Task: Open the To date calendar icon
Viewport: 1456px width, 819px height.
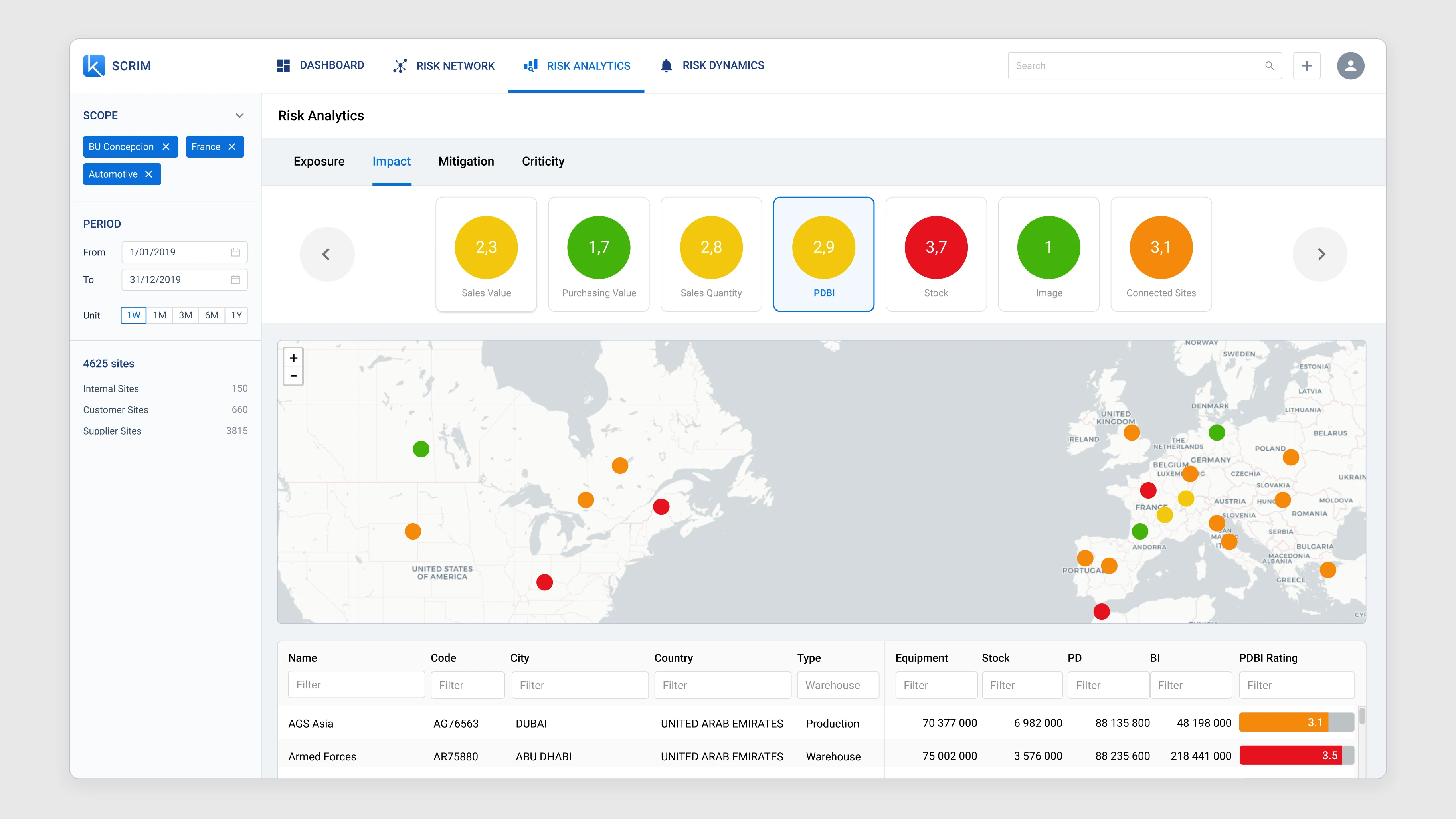Action: 235,280
